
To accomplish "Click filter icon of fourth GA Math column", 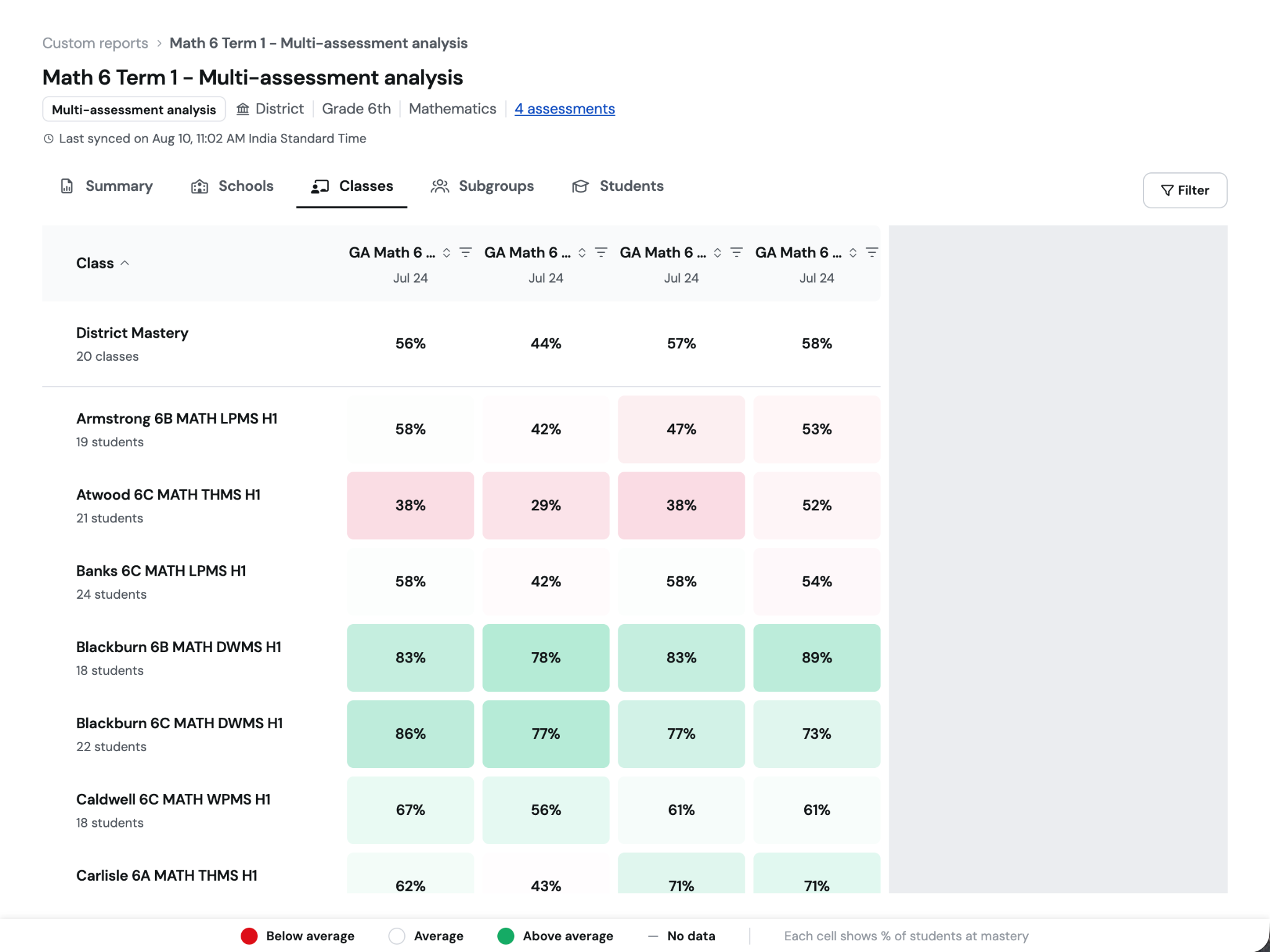I will tap(872, 252).
